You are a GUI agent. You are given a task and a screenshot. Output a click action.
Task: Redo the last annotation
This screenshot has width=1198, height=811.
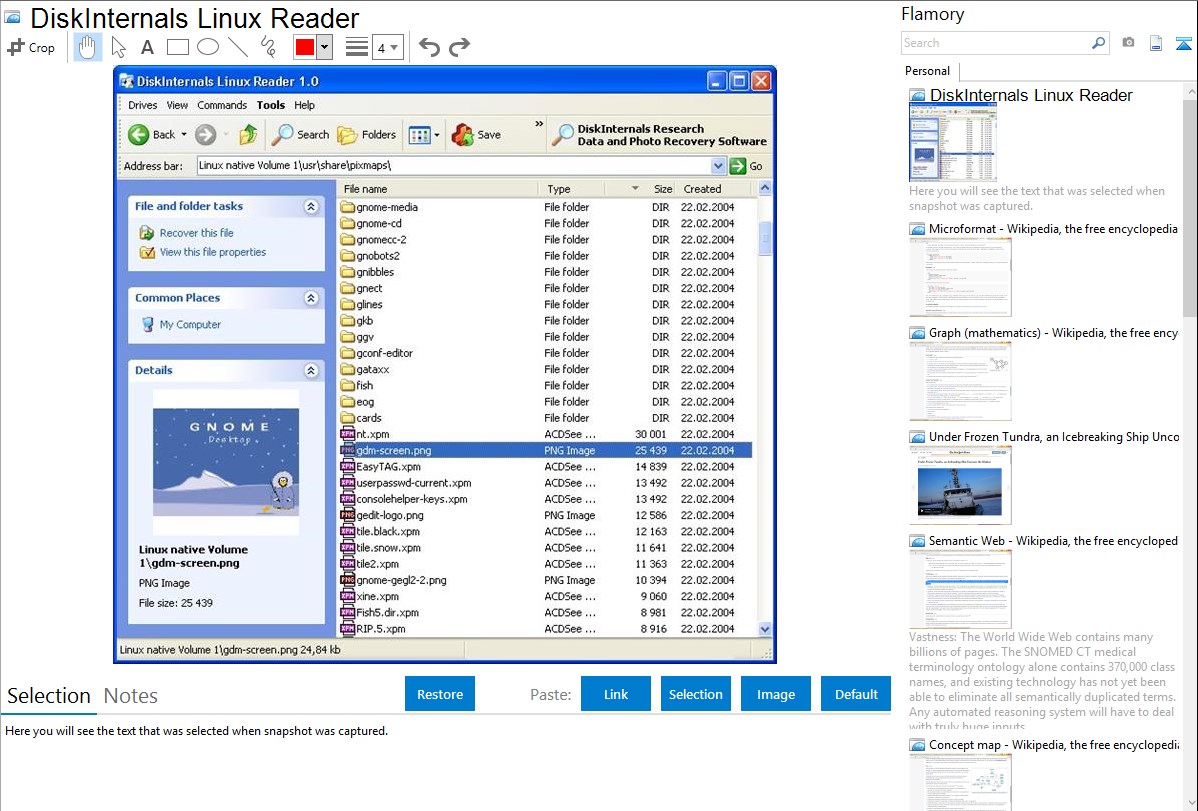459,47
